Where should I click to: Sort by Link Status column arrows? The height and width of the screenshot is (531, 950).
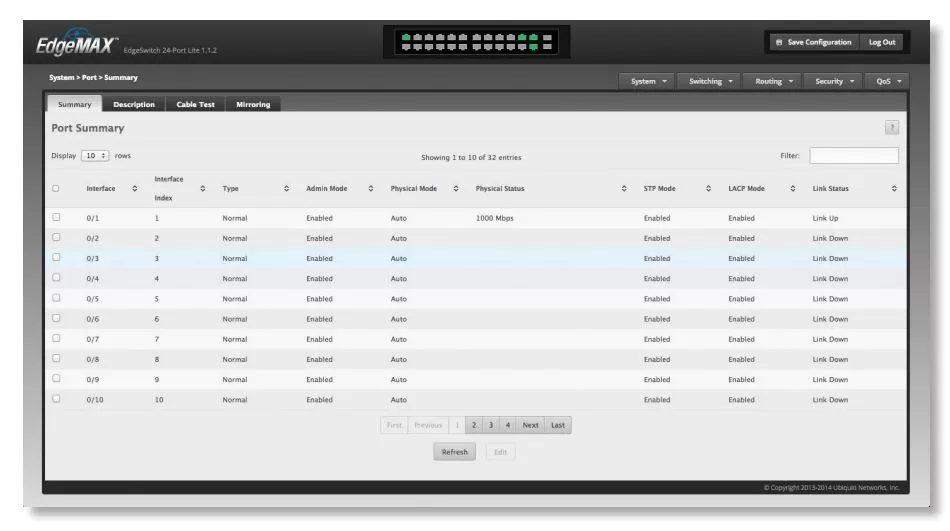point(894,189)
